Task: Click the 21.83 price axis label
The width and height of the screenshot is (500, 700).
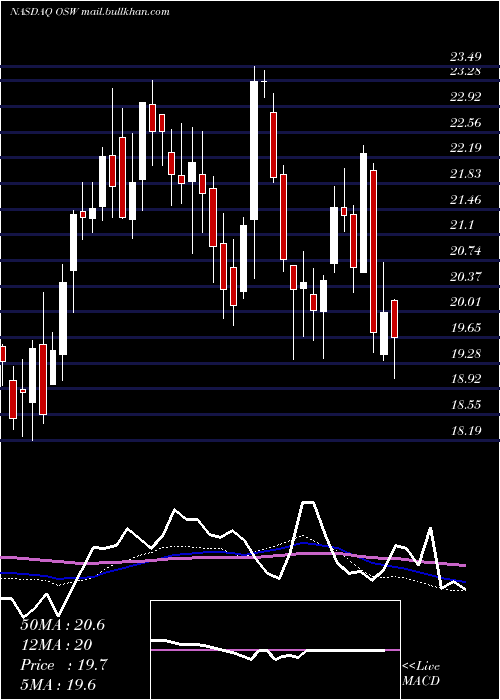Action: [466, 174]
